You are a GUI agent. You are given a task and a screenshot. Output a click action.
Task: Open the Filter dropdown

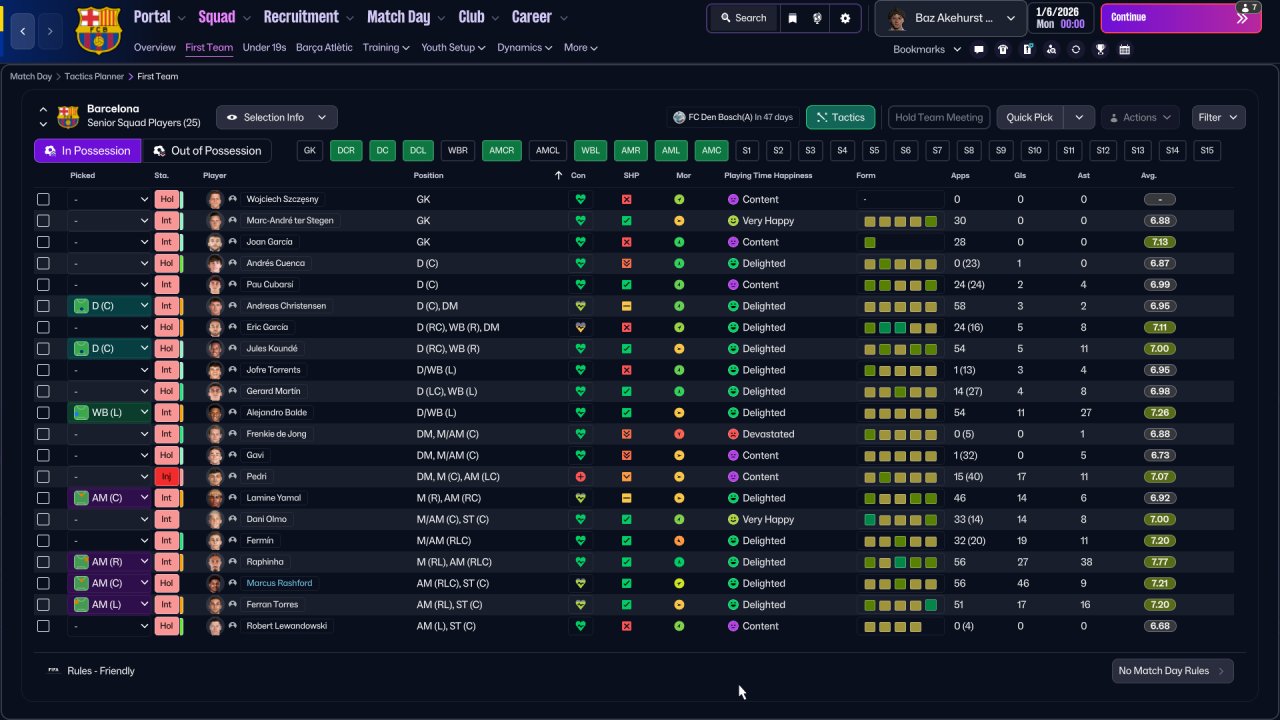click(x=1218, y=117)
